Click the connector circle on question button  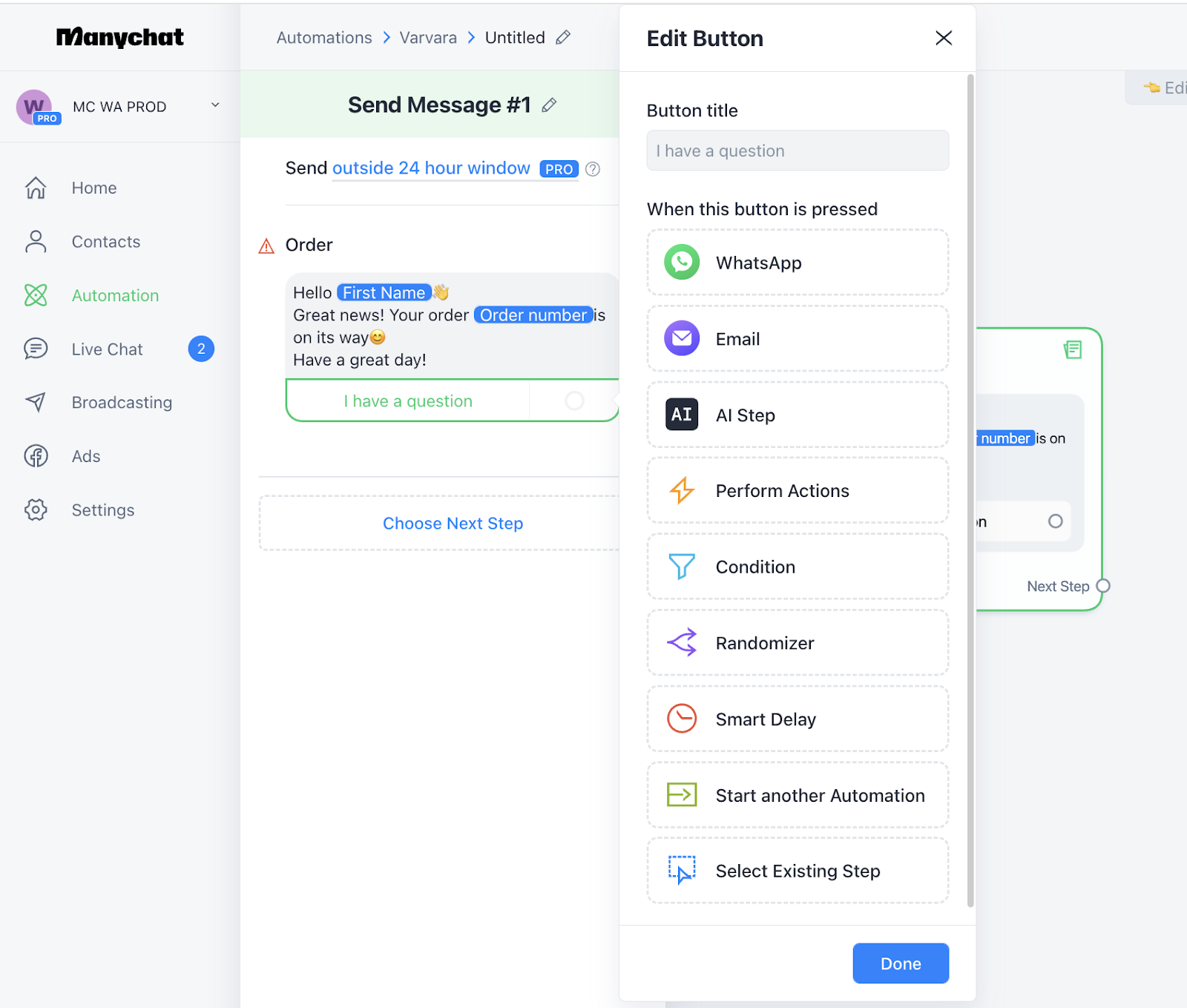pyautogui.click(x=574, y=401)
